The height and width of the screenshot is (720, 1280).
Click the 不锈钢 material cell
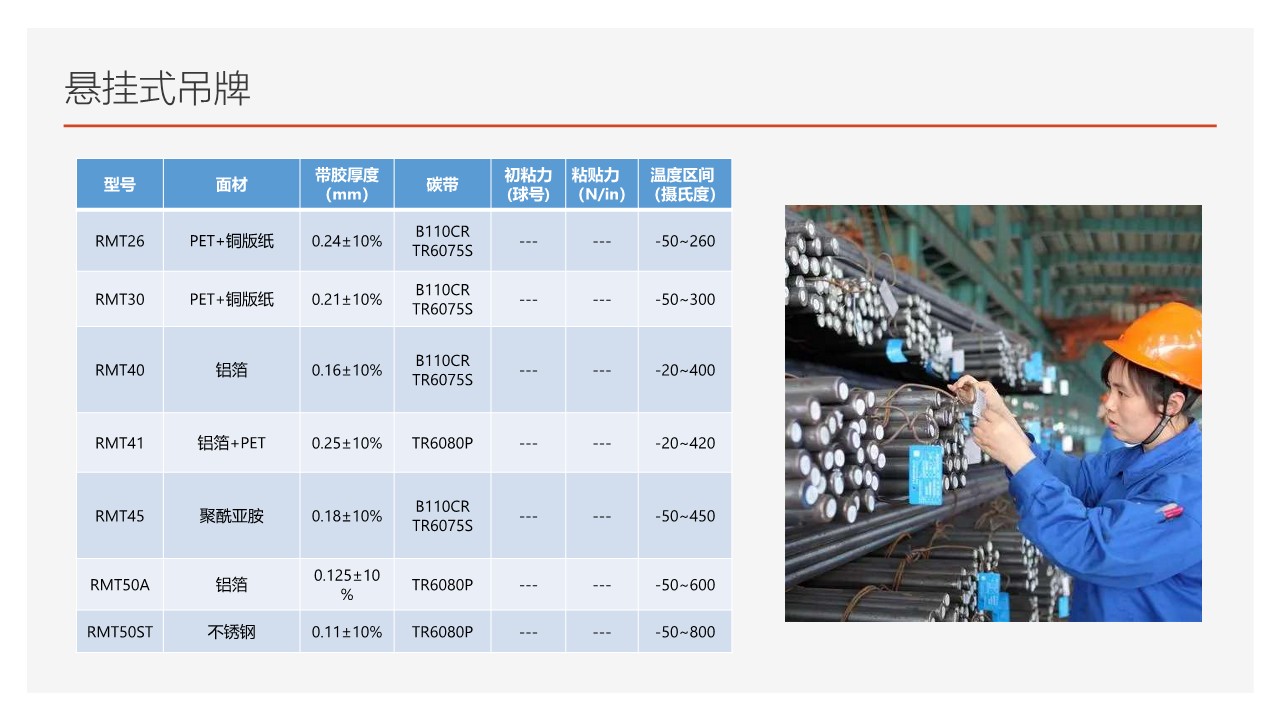pyautogui.click(x=231, y=632)
